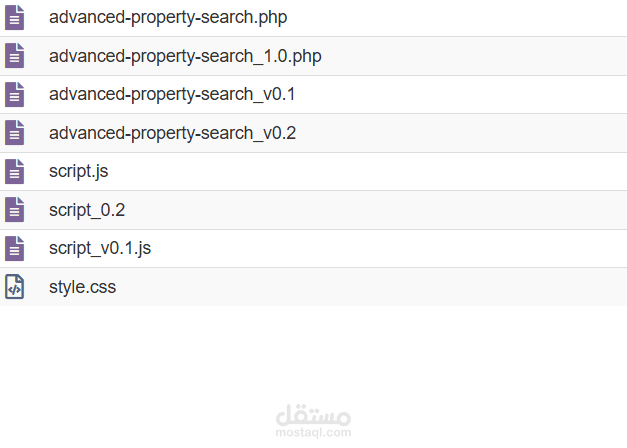
Task: Click empty area of the script_0.2 row
Action: click(360, 210)
